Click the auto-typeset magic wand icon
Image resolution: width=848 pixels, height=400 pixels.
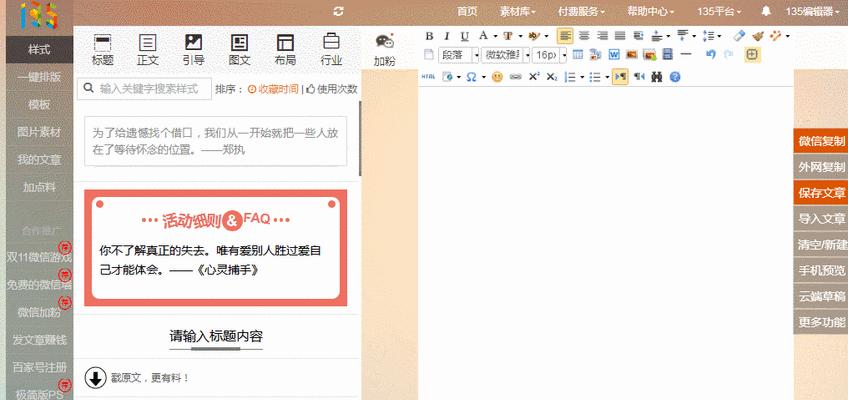click(x=776, y=36)
